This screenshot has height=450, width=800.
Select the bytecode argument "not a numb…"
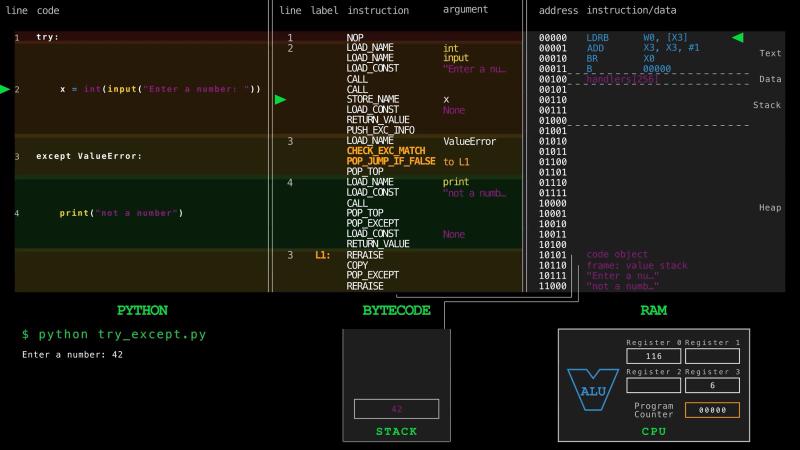(474, 193)
